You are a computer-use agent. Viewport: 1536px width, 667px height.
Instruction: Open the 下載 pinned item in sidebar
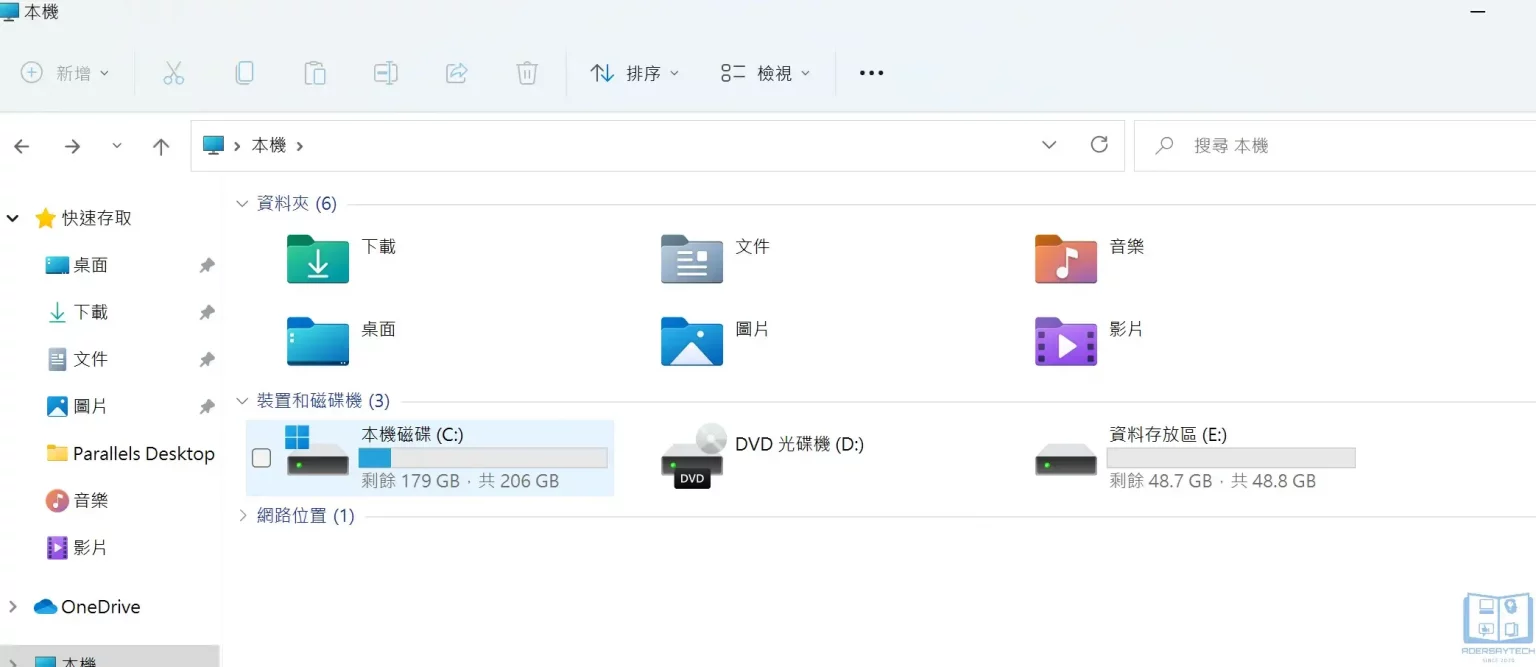[89, 311]
